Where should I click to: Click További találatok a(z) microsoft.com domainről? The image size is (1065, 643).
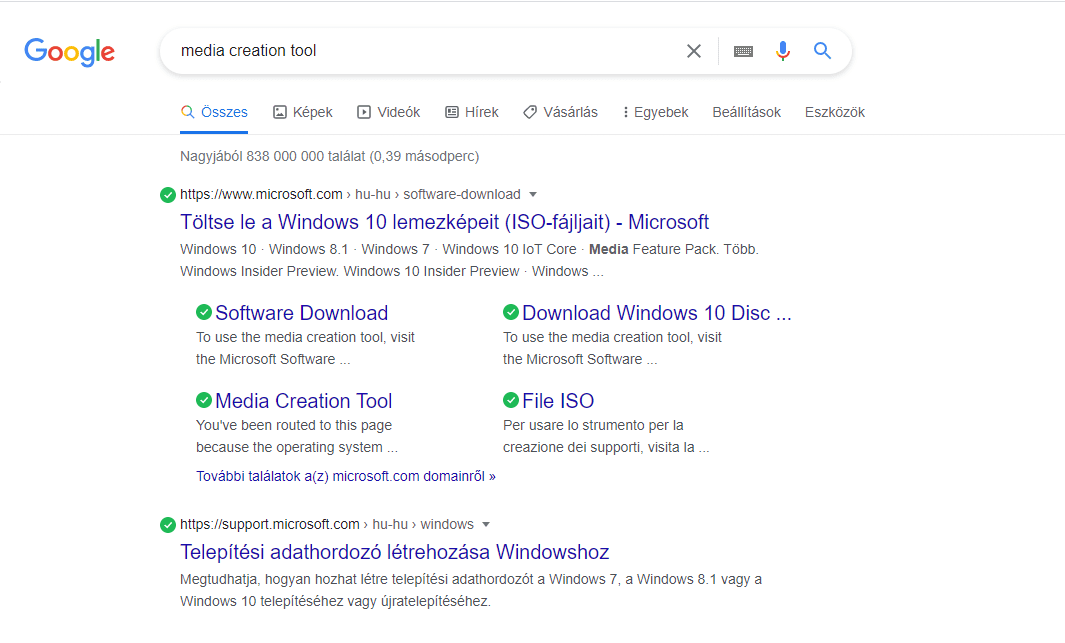(345, 476)
